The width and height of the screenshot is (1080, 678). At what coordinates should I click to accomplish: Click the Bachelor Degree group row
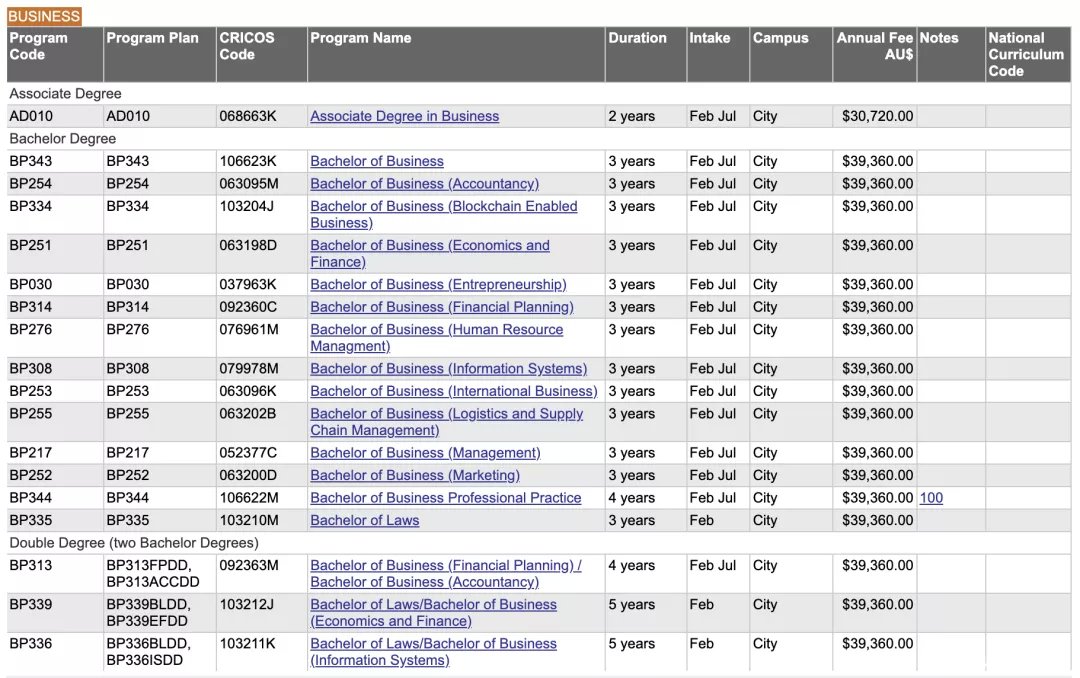tap(539, 138)
